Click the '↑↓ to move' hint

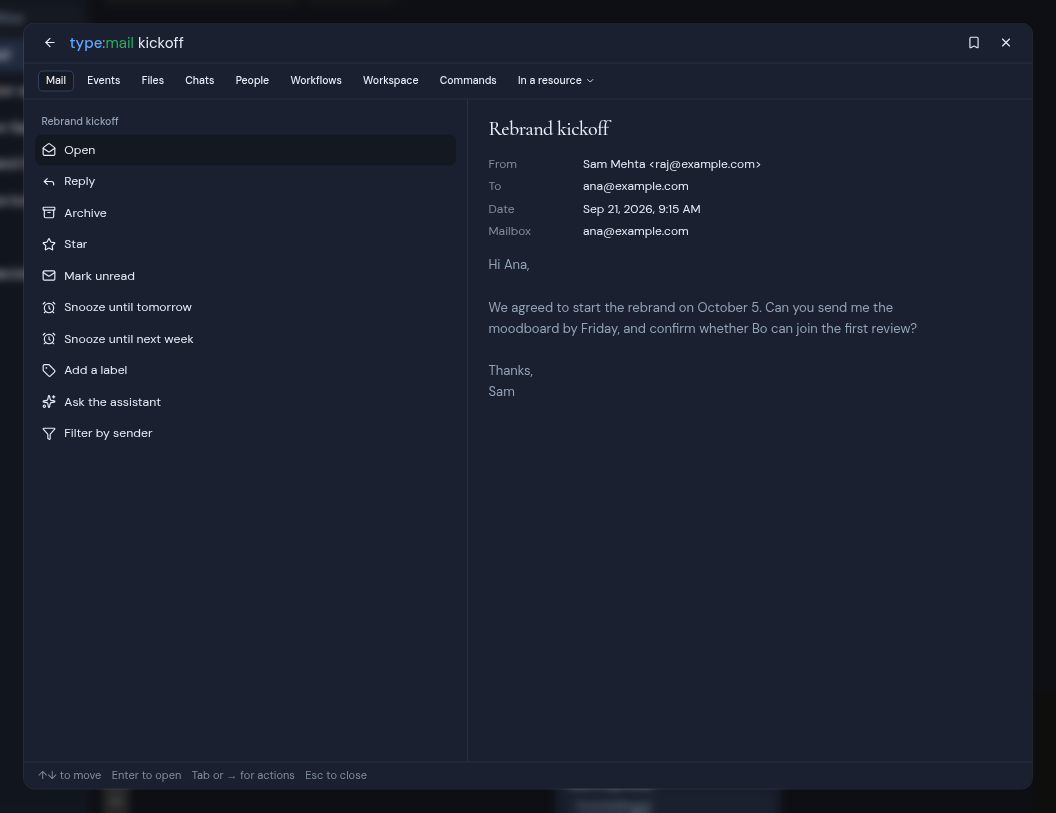[x=69, y=775]
